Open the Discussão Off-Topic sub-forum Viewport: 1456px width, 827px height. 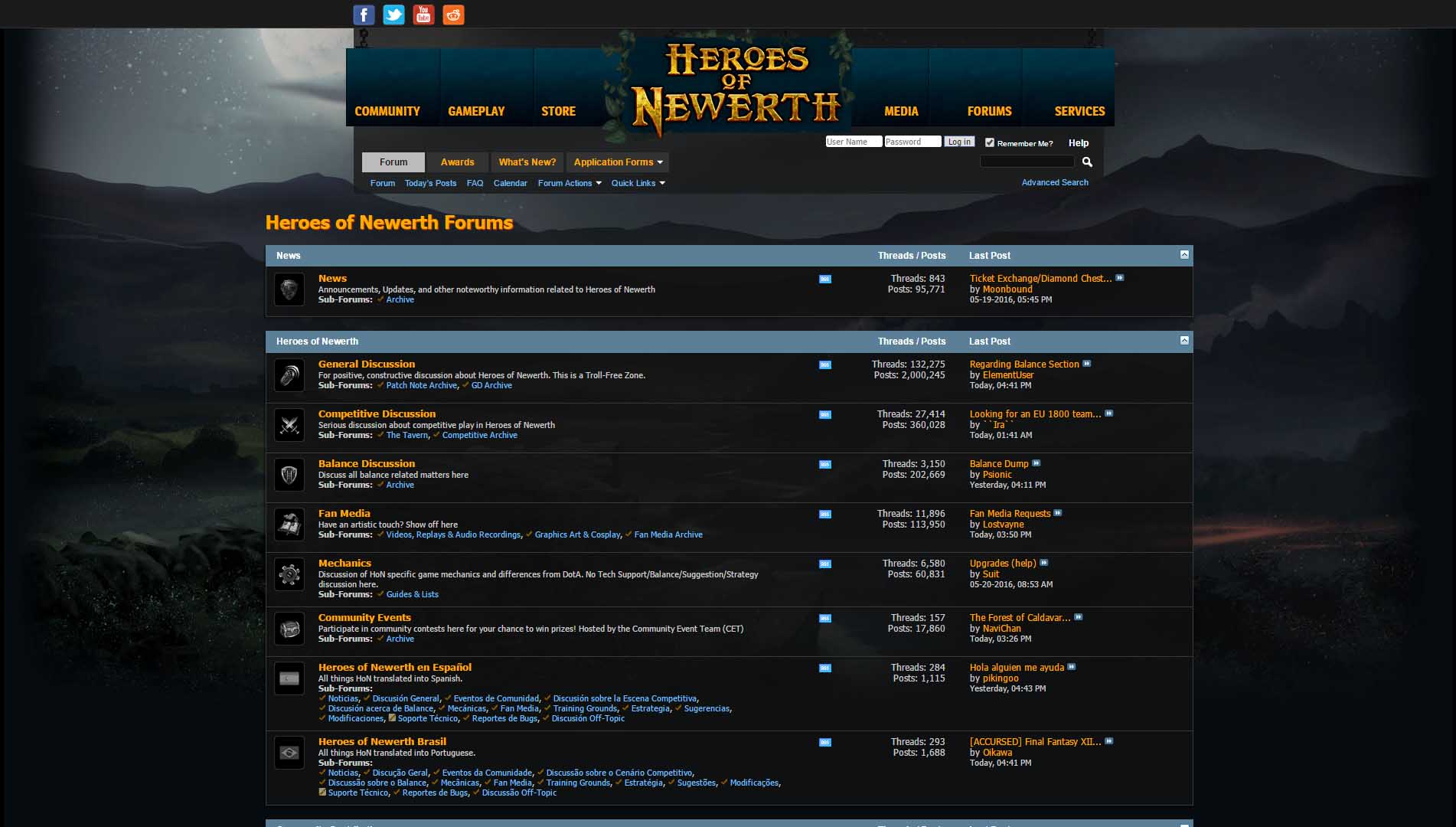[519, 793]
